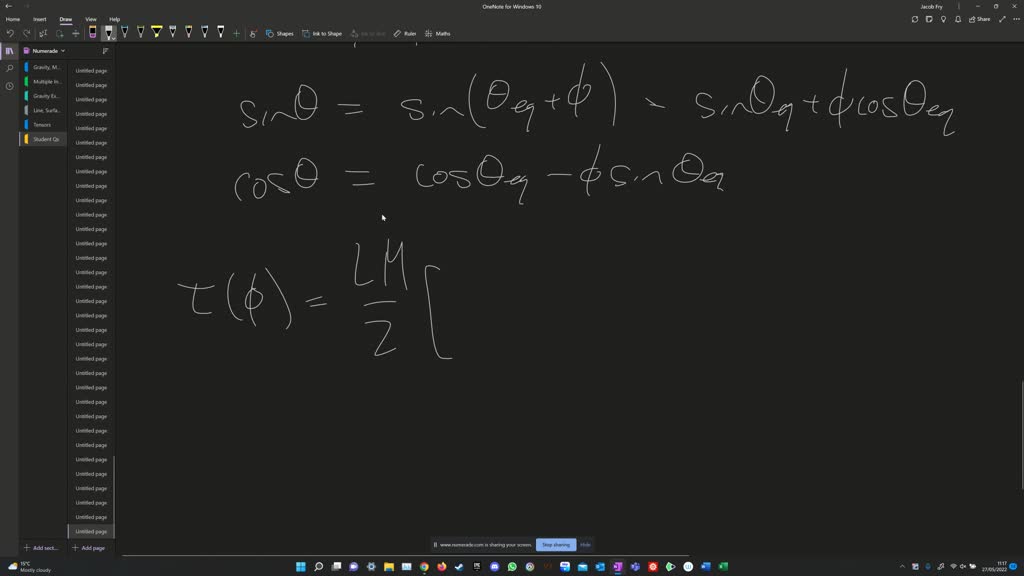
Task: Open WhatsApp from taskbar
Action: [x=512, y=566]
